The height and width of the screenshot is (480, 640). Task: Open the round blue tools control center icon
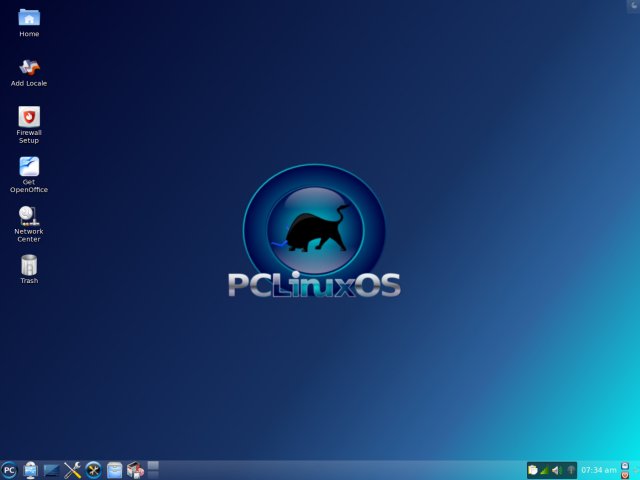pyautogui.click(x=93, y=470)
